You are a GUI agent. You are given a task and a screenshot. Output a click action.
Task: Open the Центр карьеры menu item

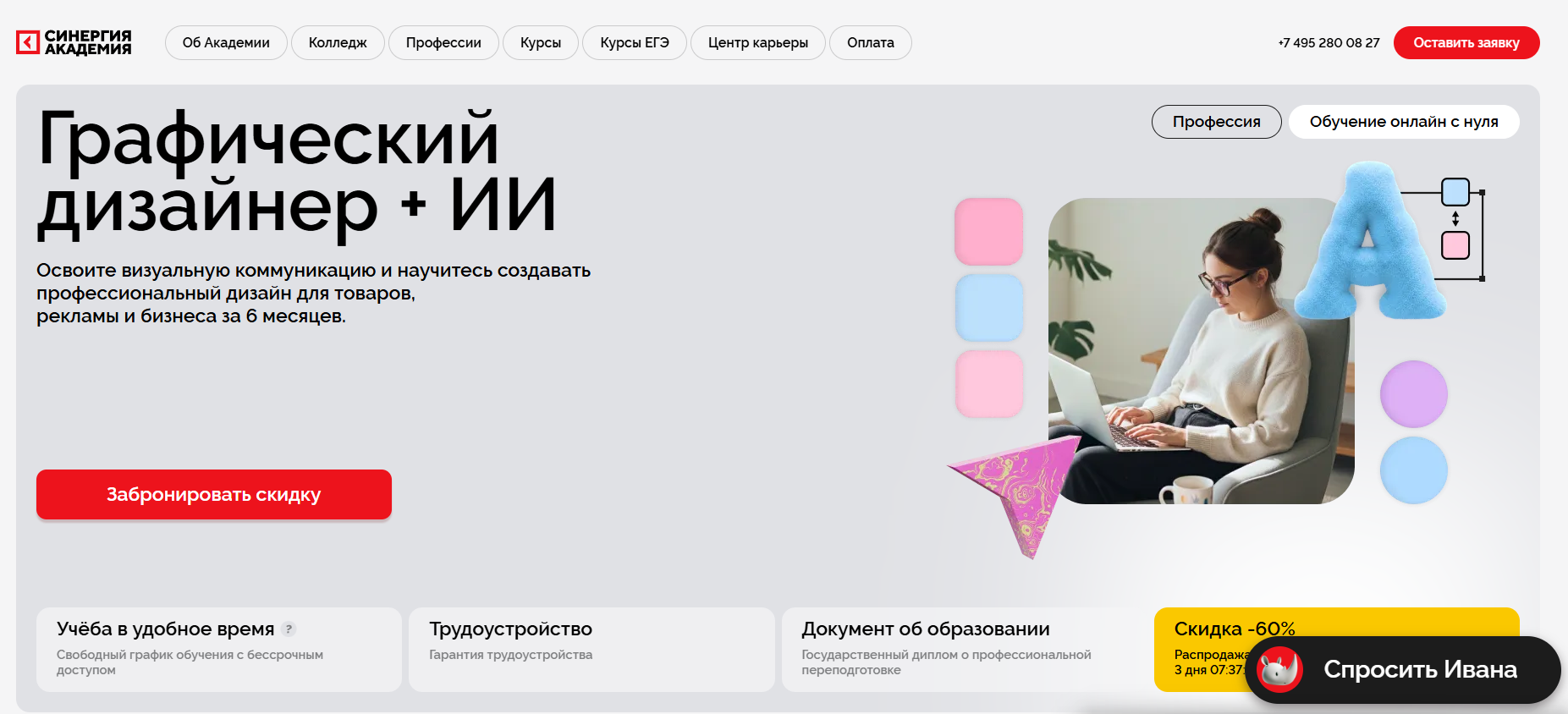(x=758, y=42)
